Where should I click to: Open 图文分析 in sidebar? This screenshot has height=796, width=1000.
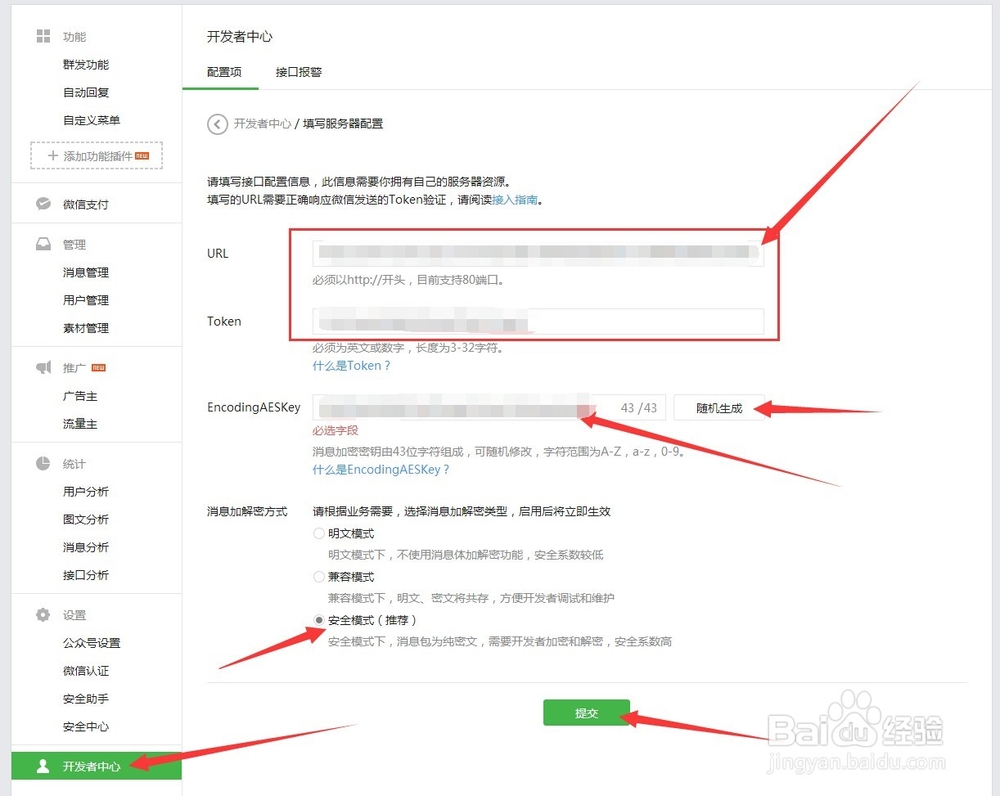click(86, 519)
